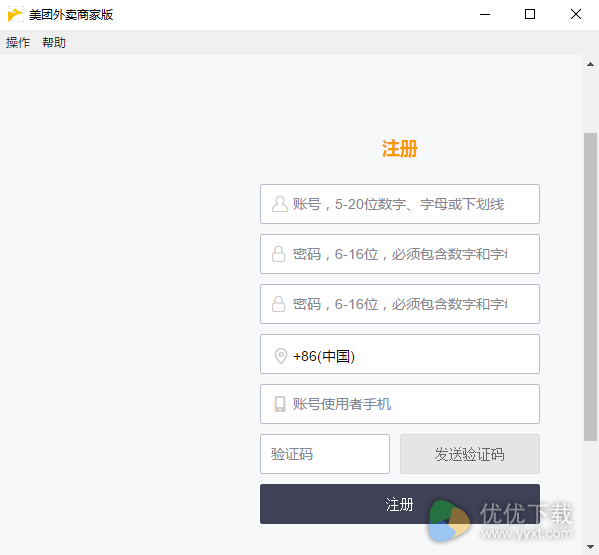Click the scrollbar down arrow
This screenshot has height=555, width=599.
point(590,547)
